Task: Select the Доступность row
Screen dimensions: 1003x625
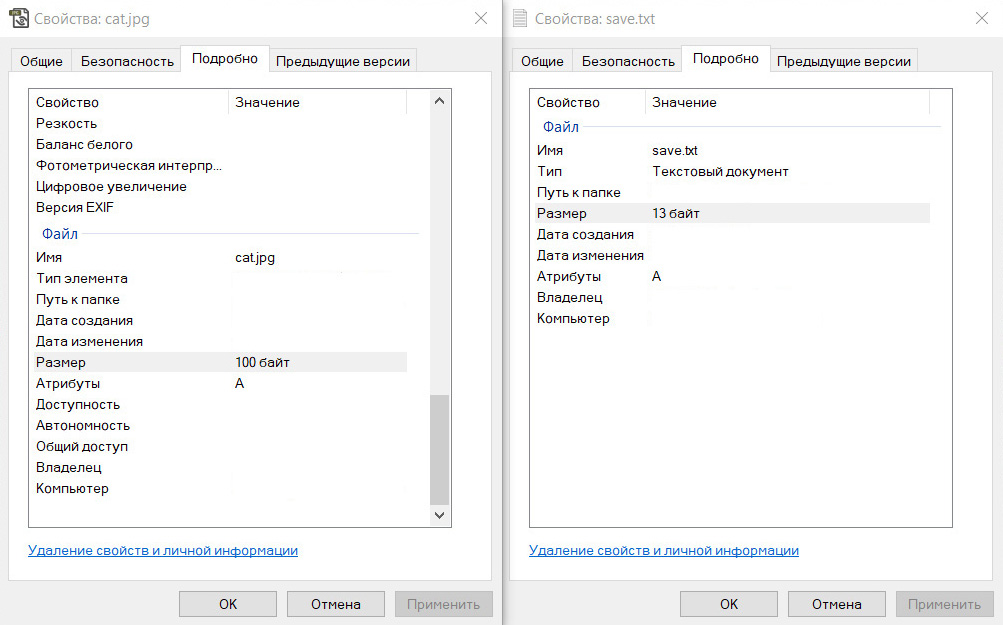Action: pyautogui.click(x=218, y=404)
